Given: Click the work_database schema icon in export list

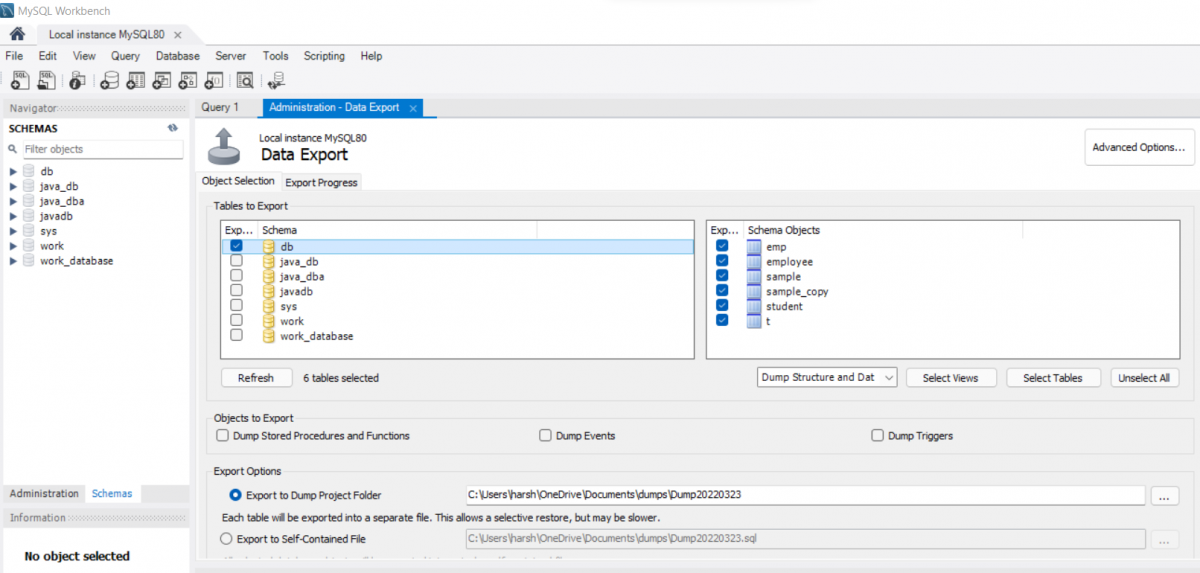Looking at the screenshot, I should click(268, 336).
